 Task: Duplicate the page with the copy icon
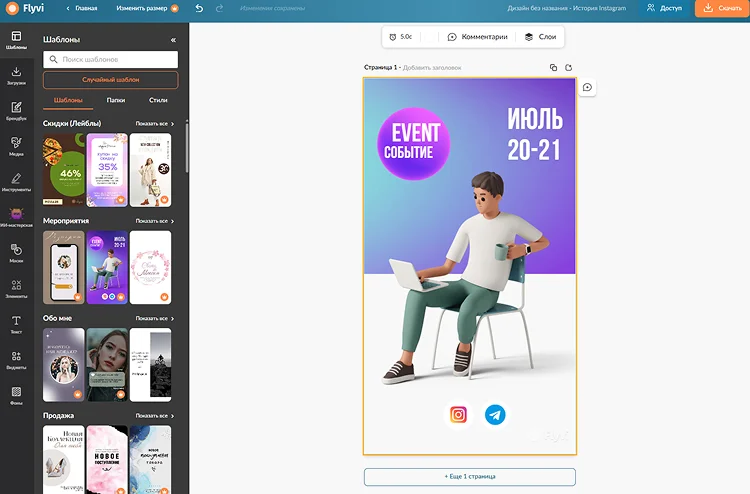553,67
